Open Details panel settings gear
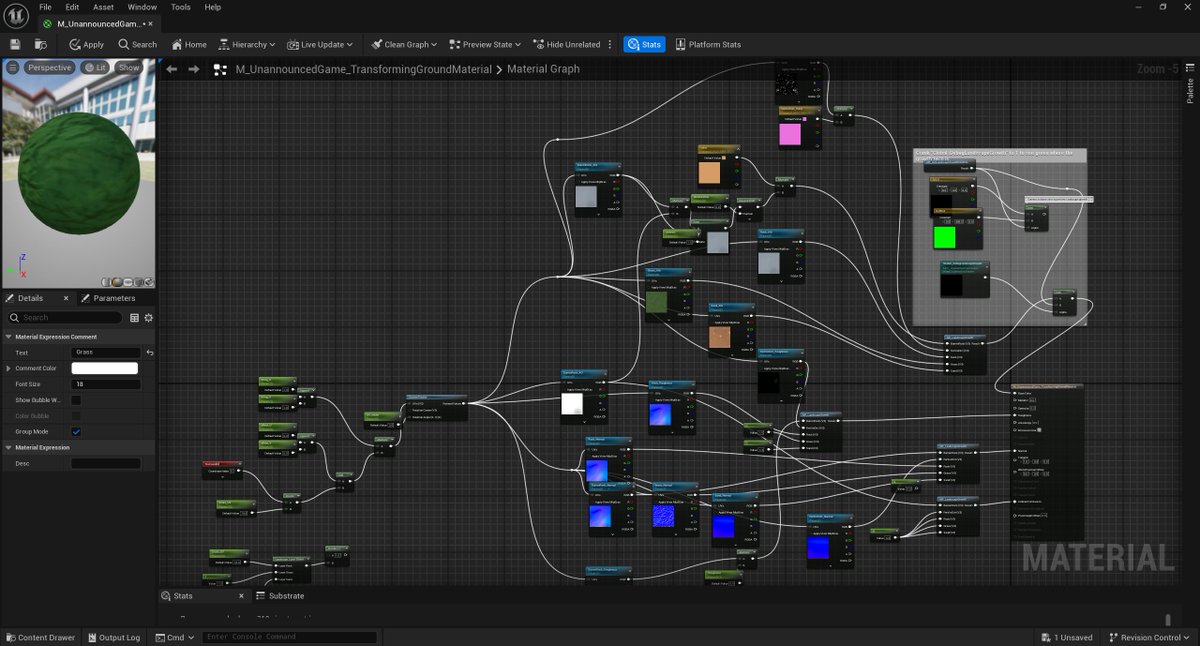Viewport: 1200px width, 646px height. tap(148, 318)
